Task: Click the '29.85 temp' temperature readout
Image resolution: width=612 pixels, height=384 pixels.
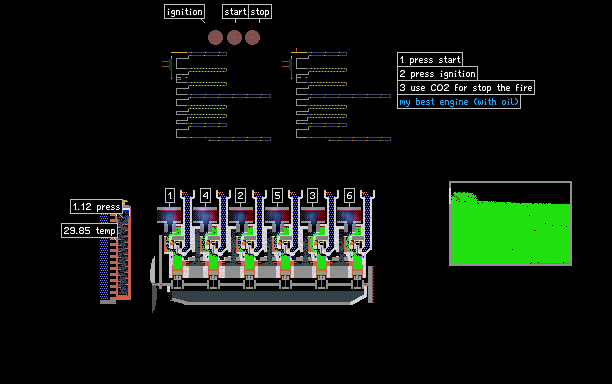Action: (x=89, y=231)
